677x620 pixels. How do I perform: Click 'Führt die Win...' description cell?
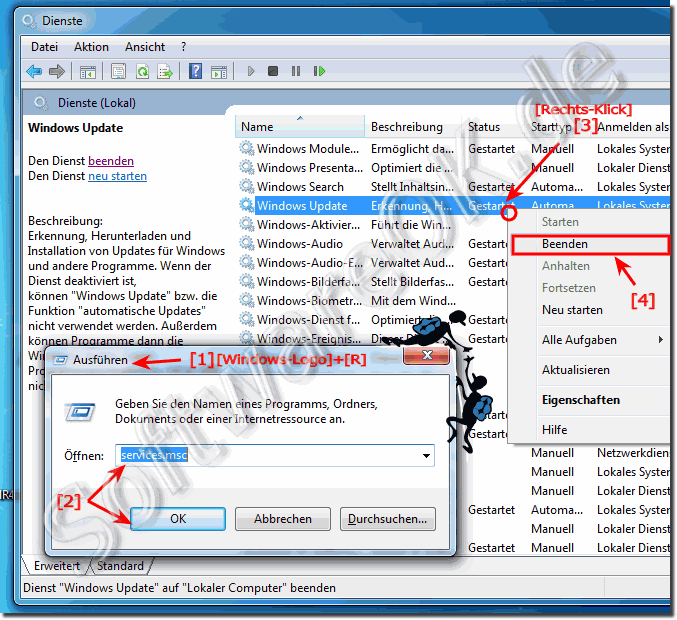pos(411,225)
